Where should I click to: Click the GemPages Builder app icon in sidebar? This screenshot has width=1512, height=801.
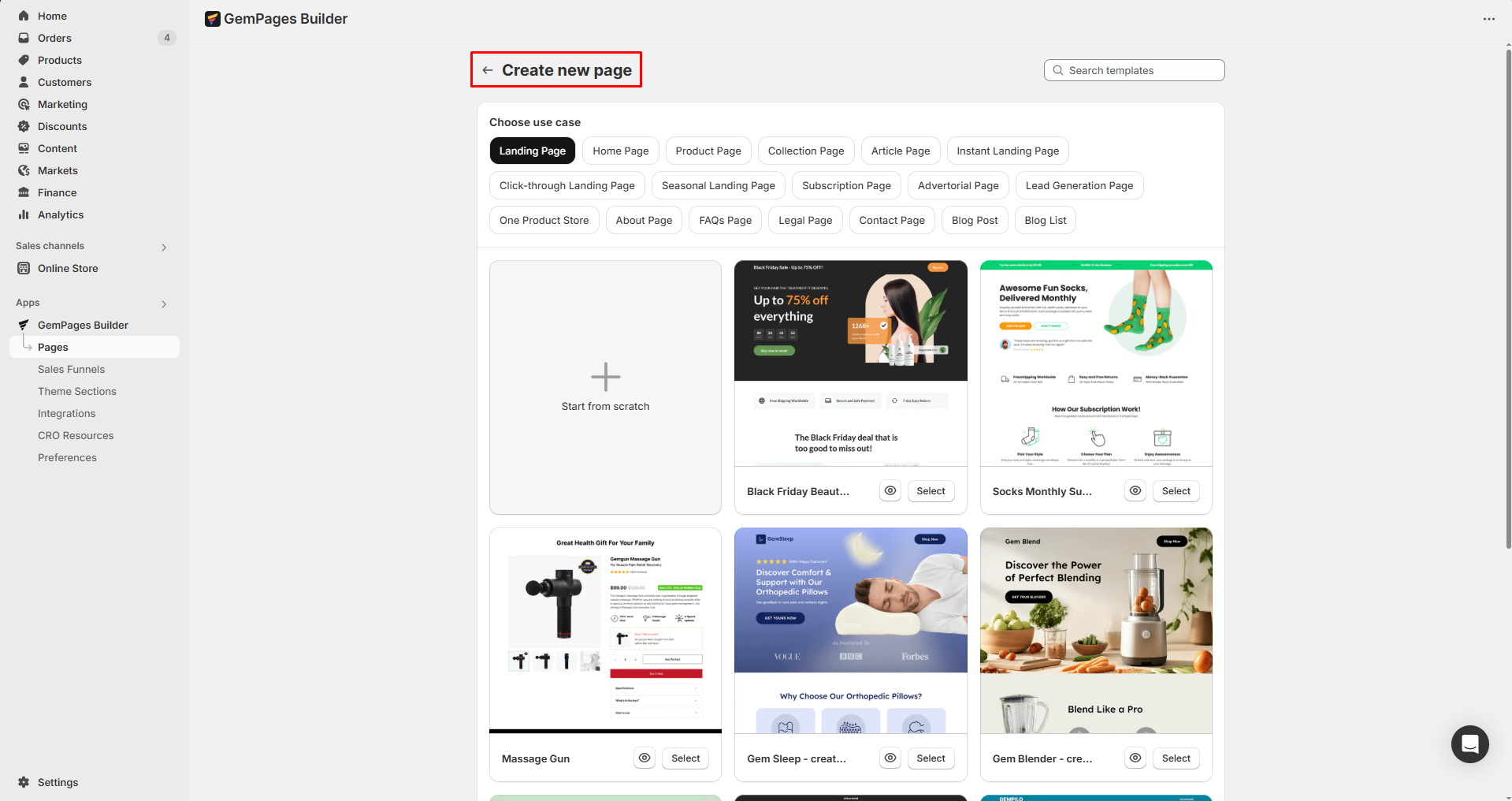[x=24, y=325]
